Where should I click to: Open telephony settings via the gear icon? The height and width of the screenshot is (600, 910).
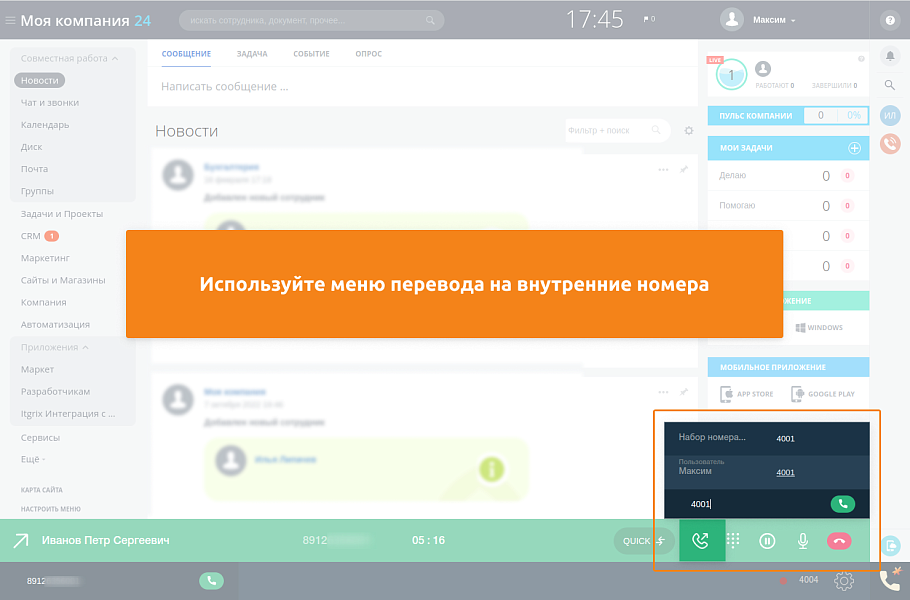click(843, 580)
